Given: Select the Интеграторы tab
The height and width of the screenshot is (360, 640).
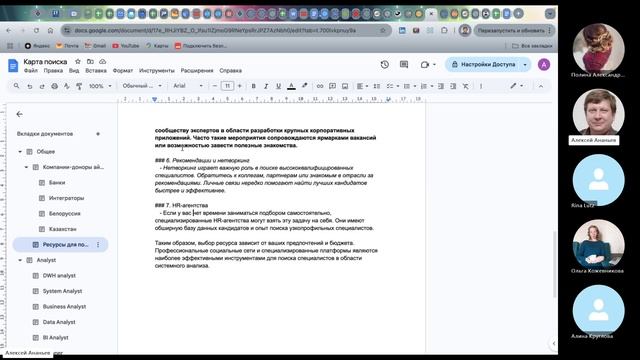Looking at the screenshot, I should (x=67, y=198).
